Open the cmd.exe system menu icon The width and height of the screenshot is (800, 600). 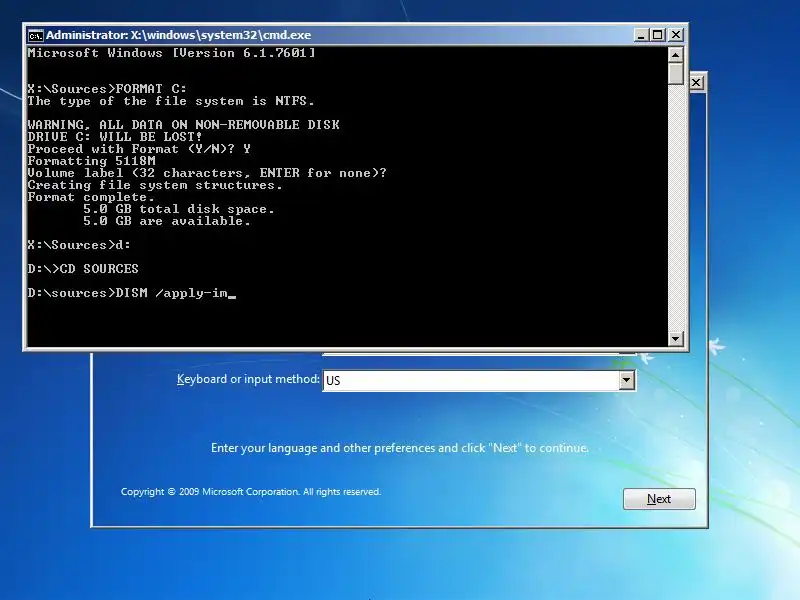pyautogui.click(x=35, y=35)
